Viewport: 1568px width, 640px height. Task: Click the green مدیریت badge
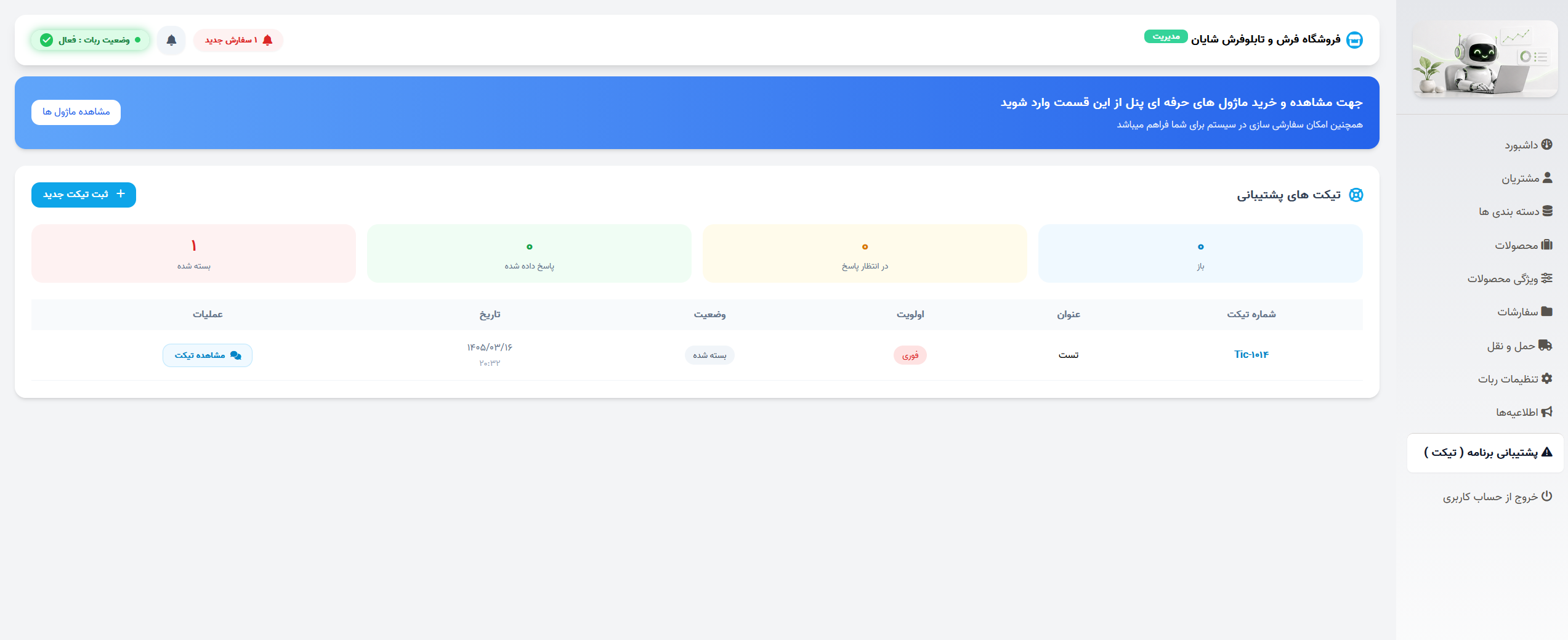click(x=1166, y=36)
